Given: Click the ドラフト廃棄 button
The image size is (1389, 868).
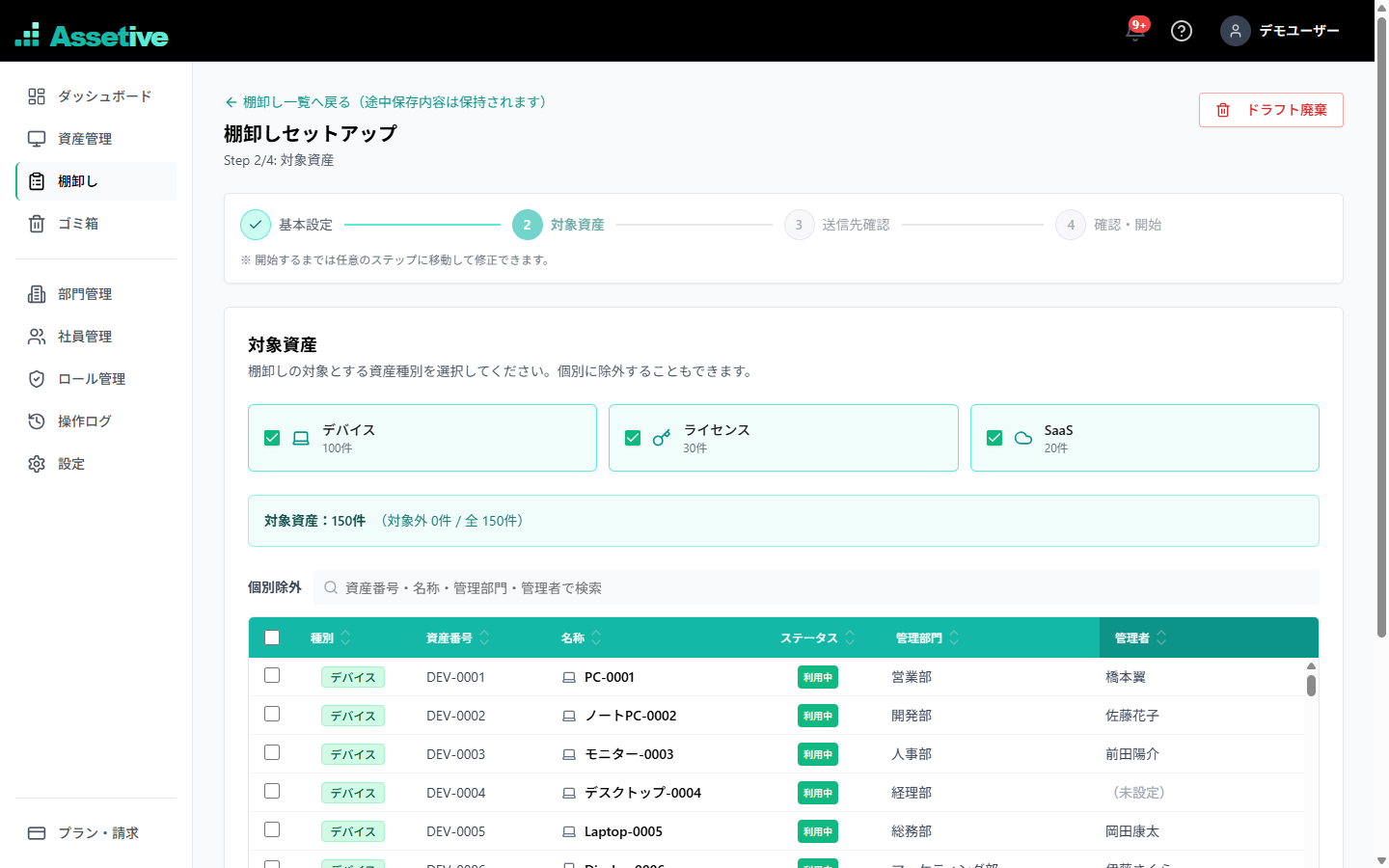Looking at the screenshot, I should click(1271, 110).
